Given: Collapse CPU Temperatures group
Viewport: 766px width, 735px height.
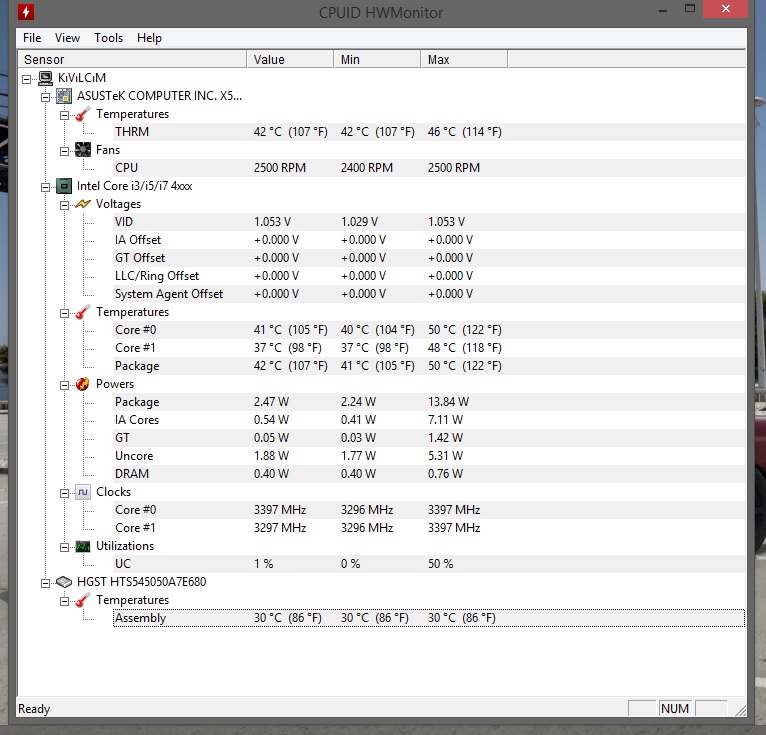Looking at the screenshot, I should 64,313.
